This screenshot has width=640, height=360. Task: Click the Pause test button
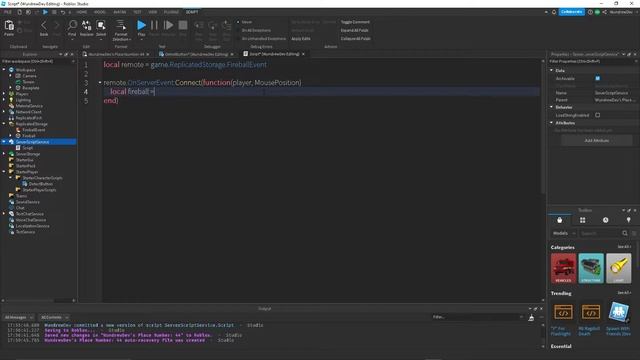(x=154, y=25)
